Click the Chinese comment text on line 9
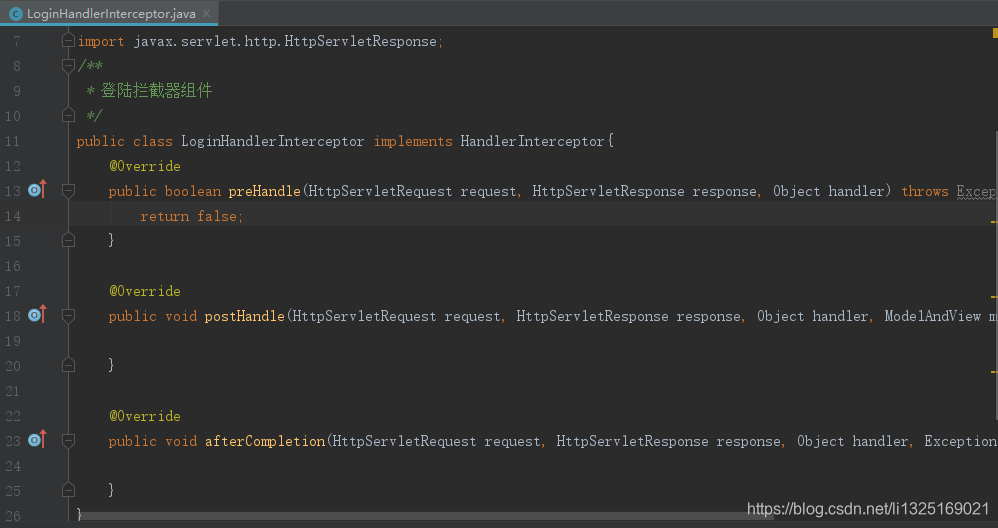This screenshot has width=998, height=528. pos(157,90)
